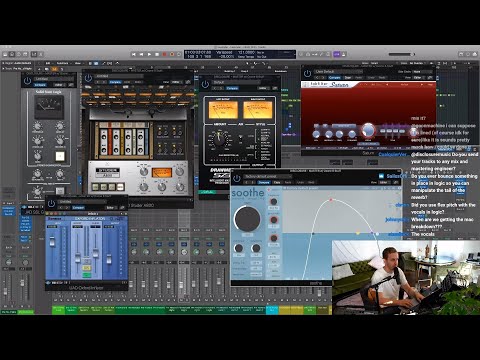The image size is (480, 360).
Task: Open the Library from the control bar
Action: [5, 54]
